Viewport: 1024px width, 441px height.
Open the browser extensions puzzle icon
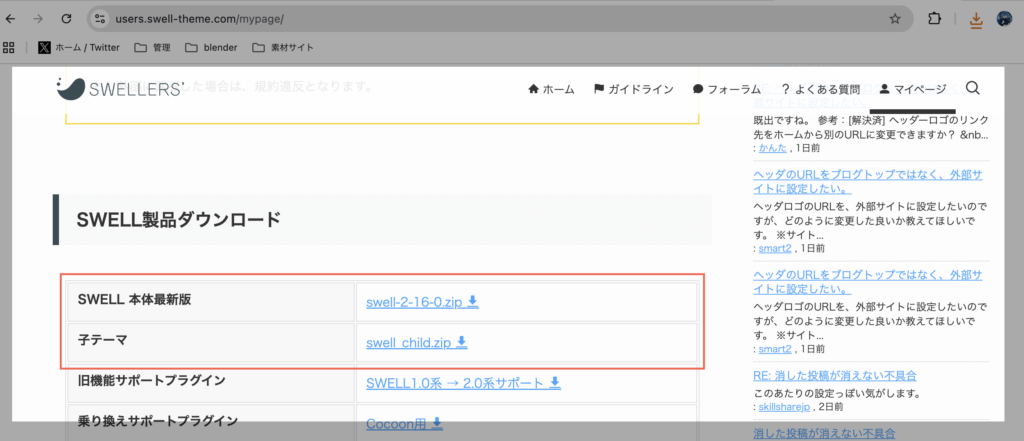coord(935,18)
